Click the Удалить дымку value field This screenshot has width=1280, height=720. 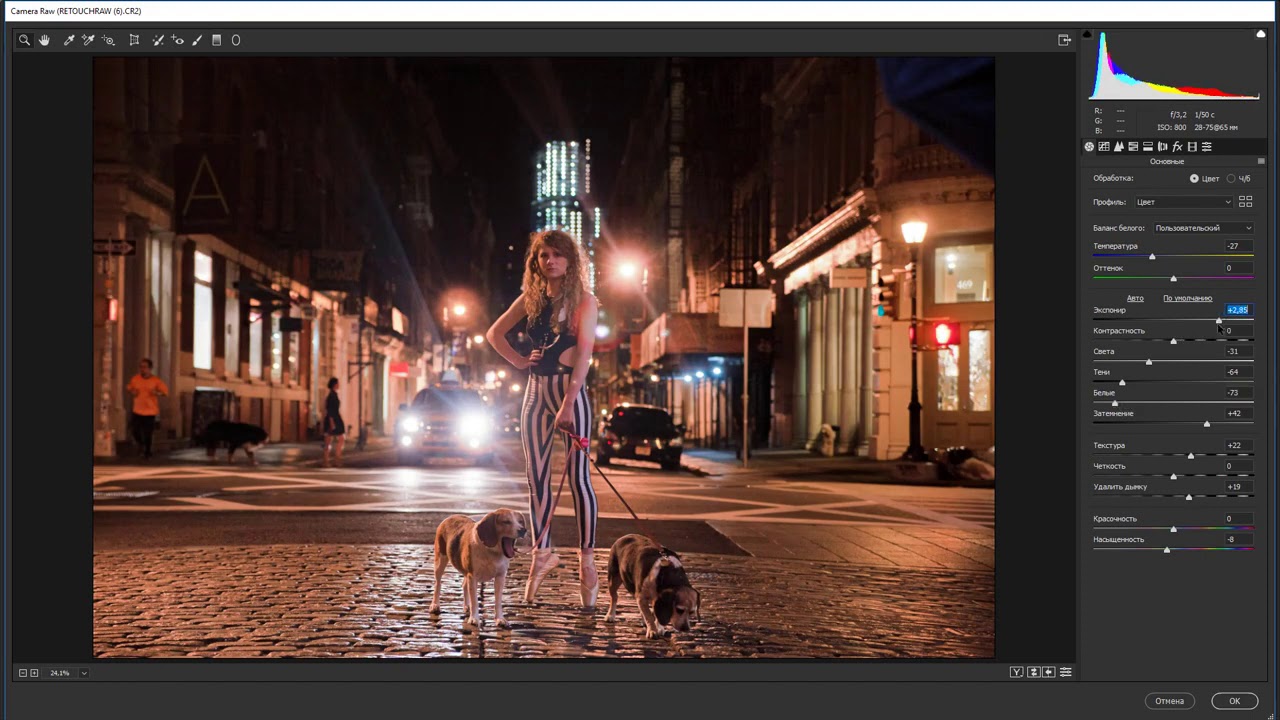[1238, 487]
